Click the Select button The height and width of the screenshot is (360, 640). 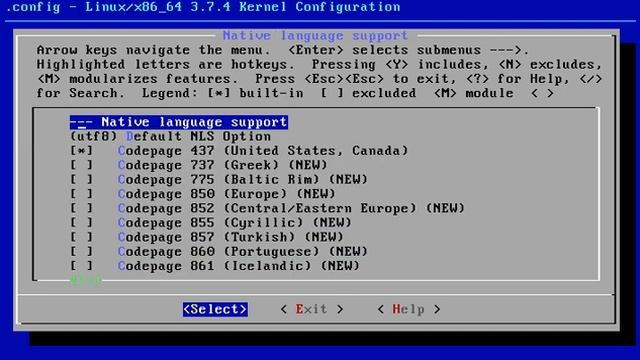pyautogui.click(x=215, y=309)
